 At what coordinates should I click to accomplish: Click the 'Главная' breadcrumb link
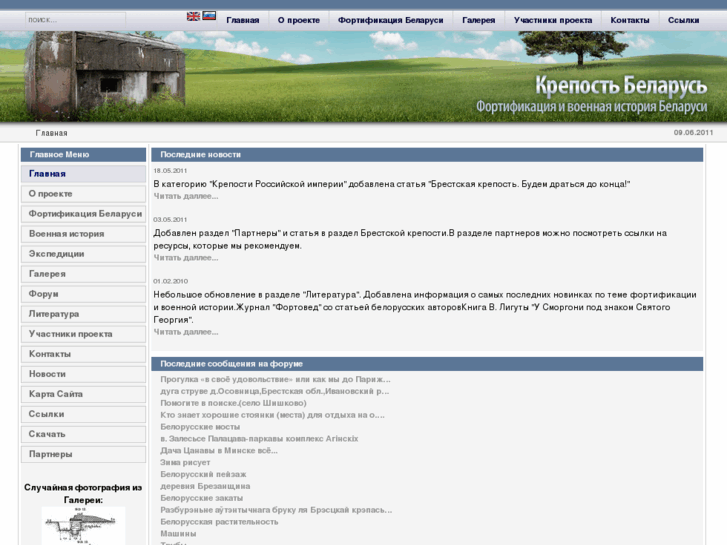pos(51,133)
